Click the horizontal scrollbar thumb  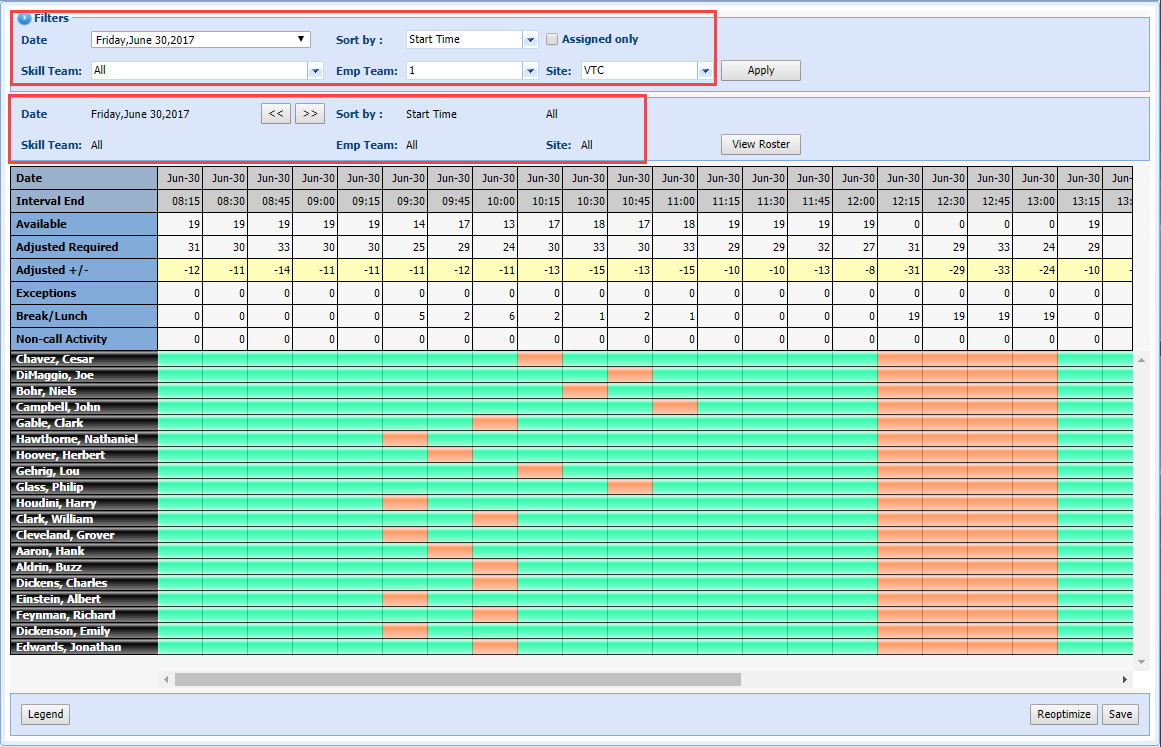pyautogui.click(x=457, y=679)
